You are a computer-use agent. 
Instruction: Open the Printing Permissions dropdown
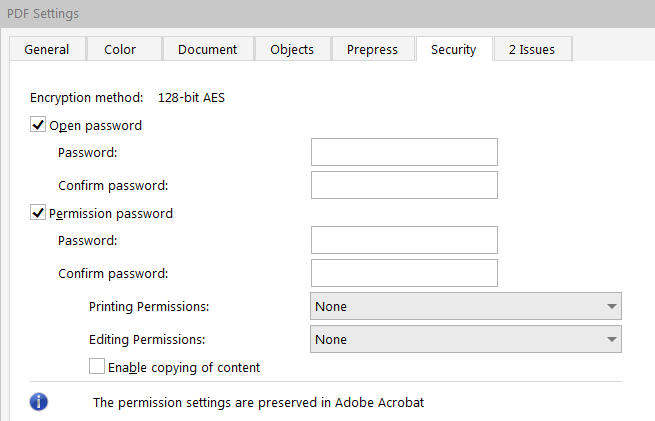(x=466, y=306)
